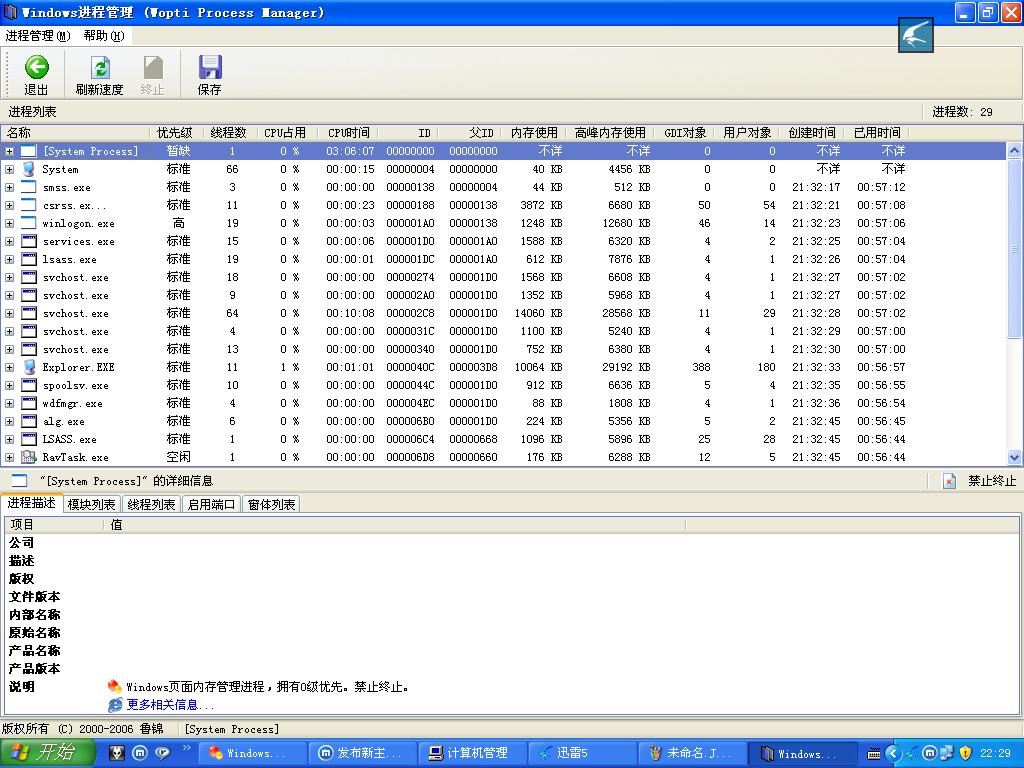This screenshot has width=1024, height=768.
Task: Switch to the 线程列表 tab
Action: coord(152,504)
